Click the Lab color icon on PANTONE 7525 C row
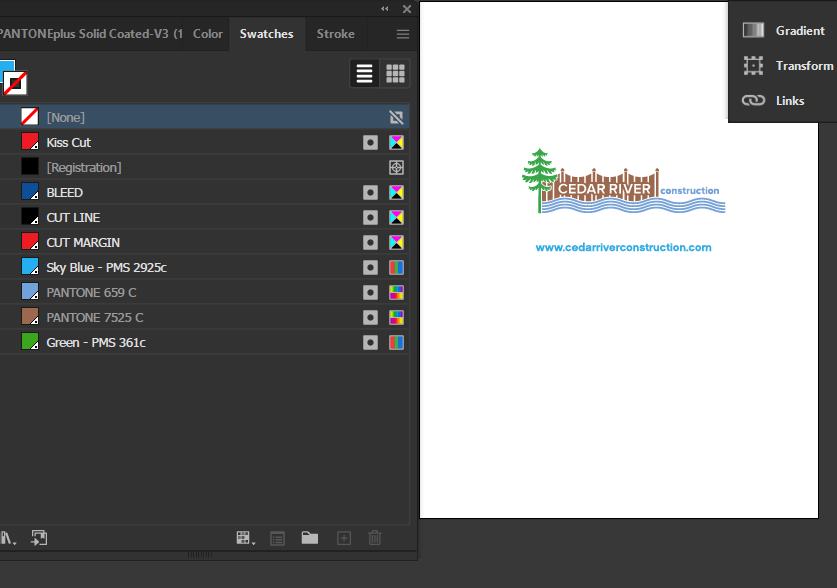 [x=396, y=317]
